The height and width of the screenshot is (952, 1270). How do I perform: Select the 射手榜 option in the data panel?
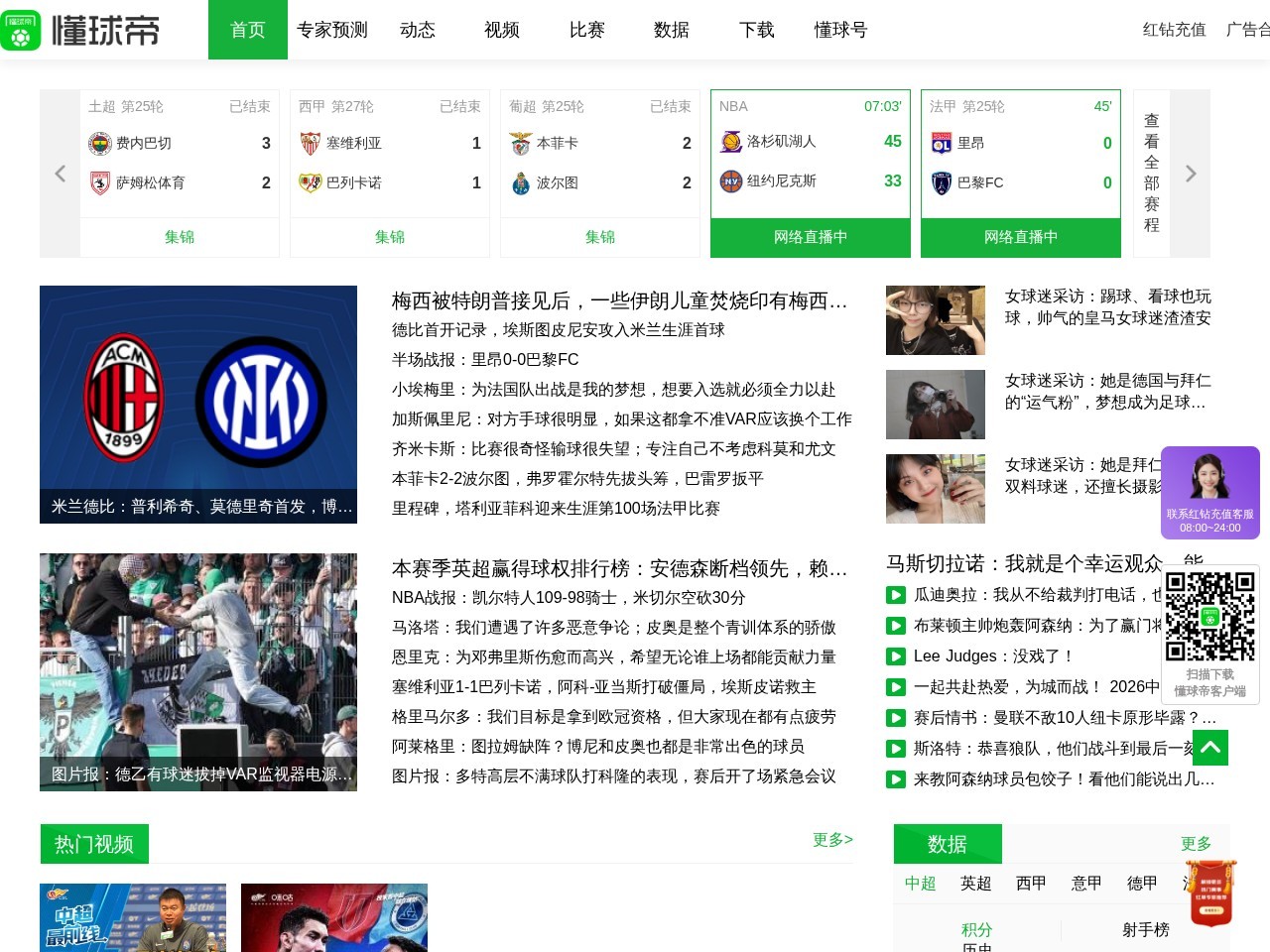(1148, 930)
